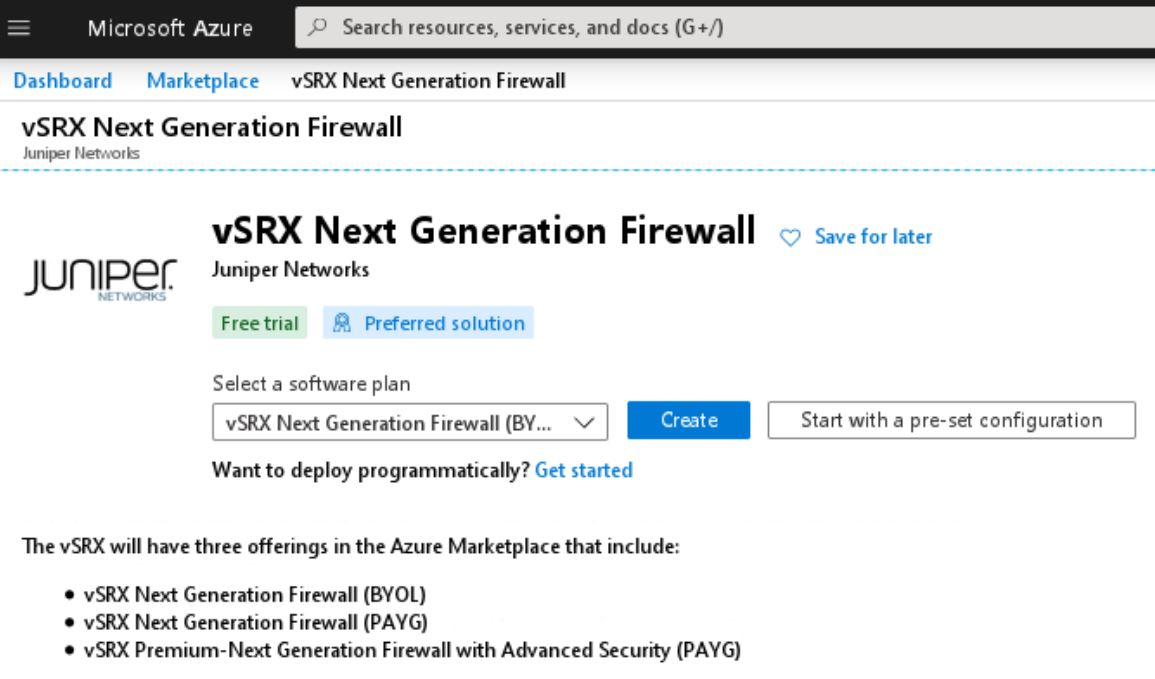Click the three offerings description sentence
1155x679 pixels.
tap(351, 546)
